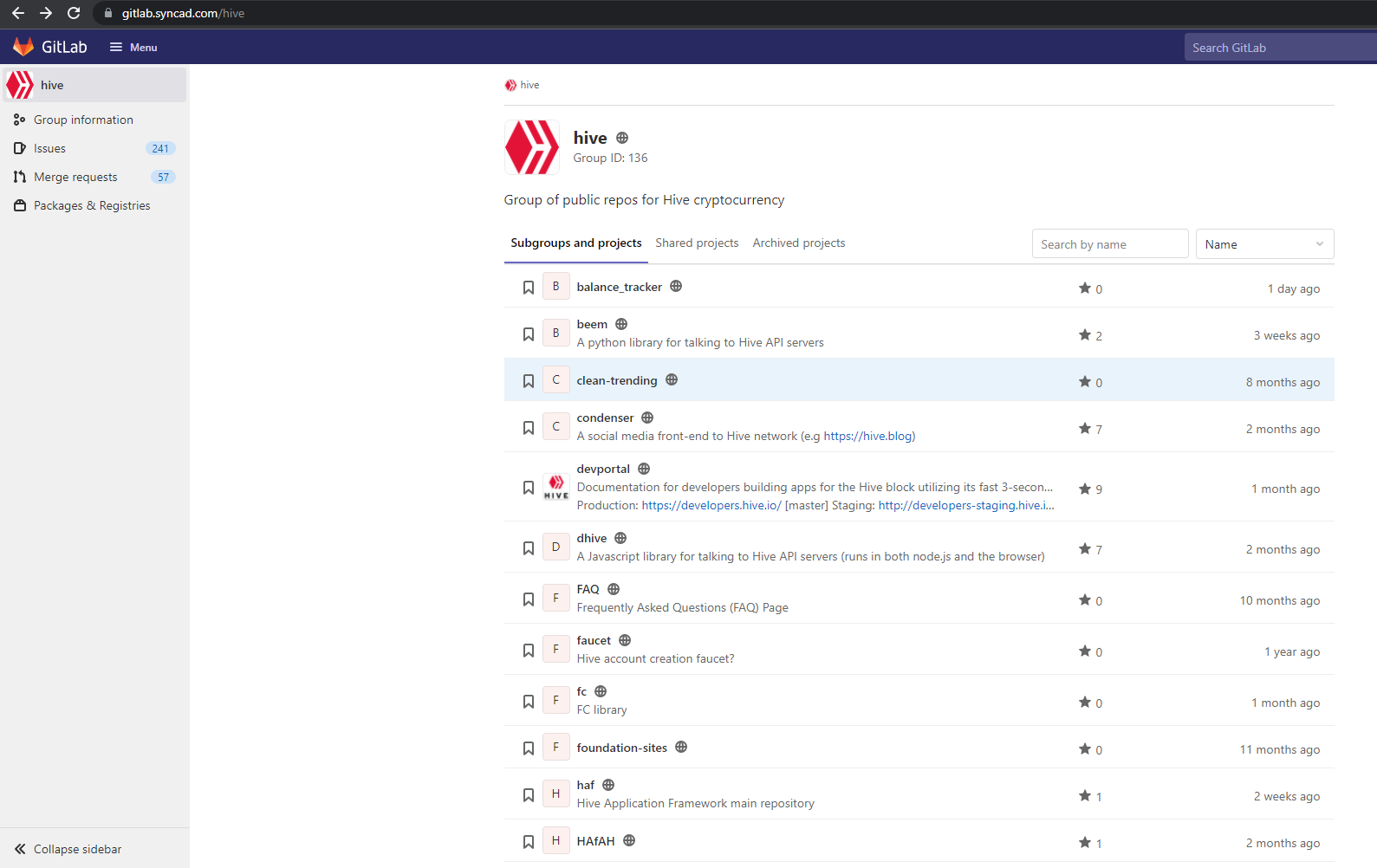Click the Search by name field
Screen dimensions: 1377x868
point(1110,244)
